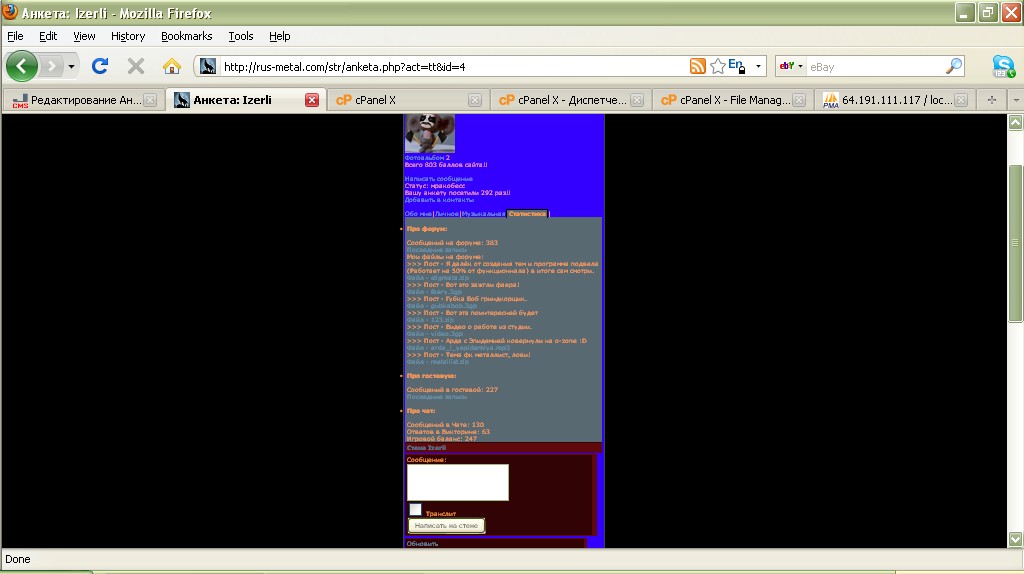Expand the list-all-tabs dropdown
The height and width of the screenshot is (574, 1024).
point(1015,100)
